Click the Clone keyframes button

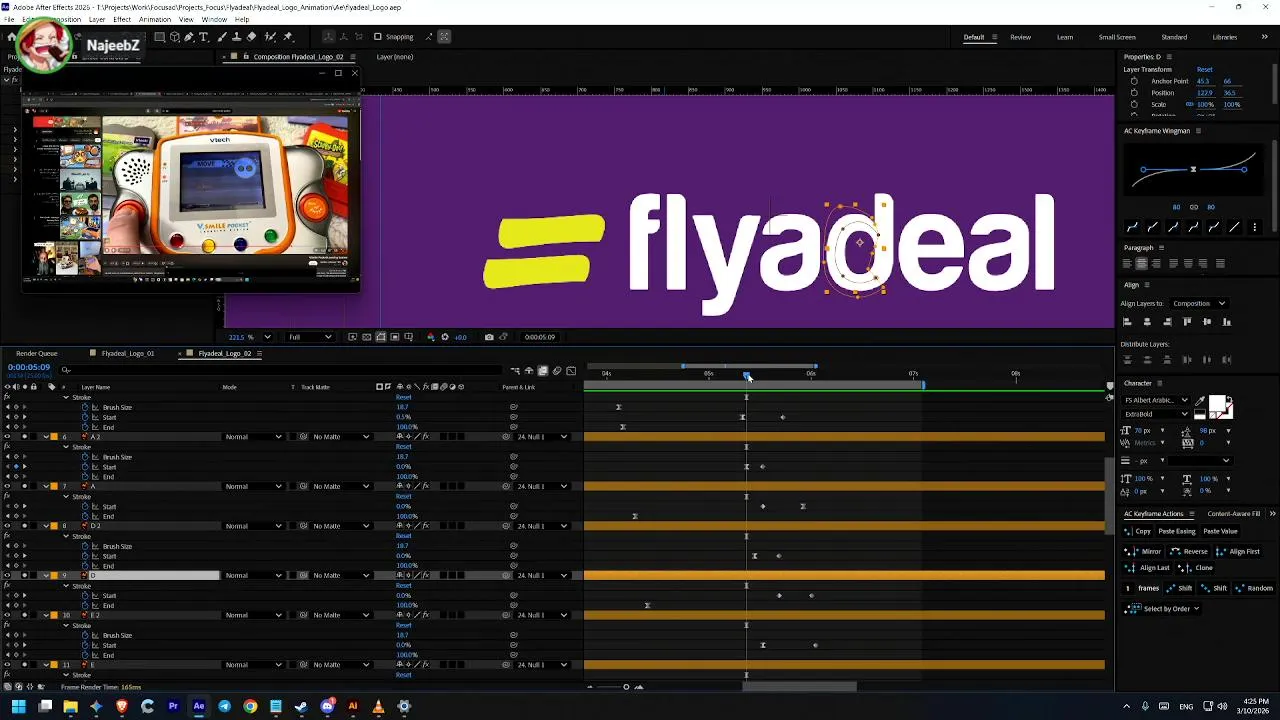pos(1196,568)
